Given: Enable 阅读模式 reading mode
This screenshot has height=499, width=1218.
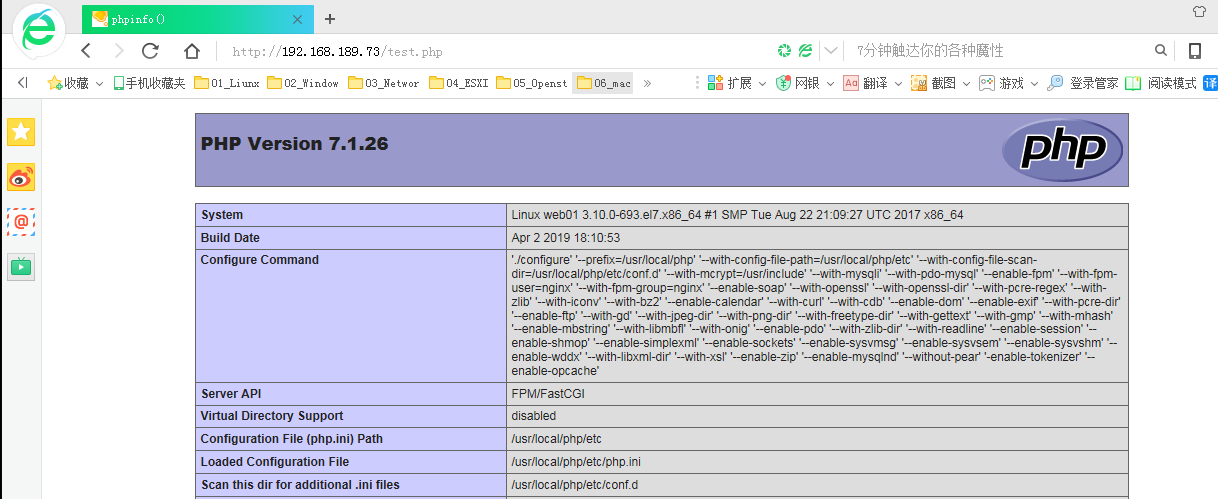Looking at the screenshot, I should [x=1160, y=83].
